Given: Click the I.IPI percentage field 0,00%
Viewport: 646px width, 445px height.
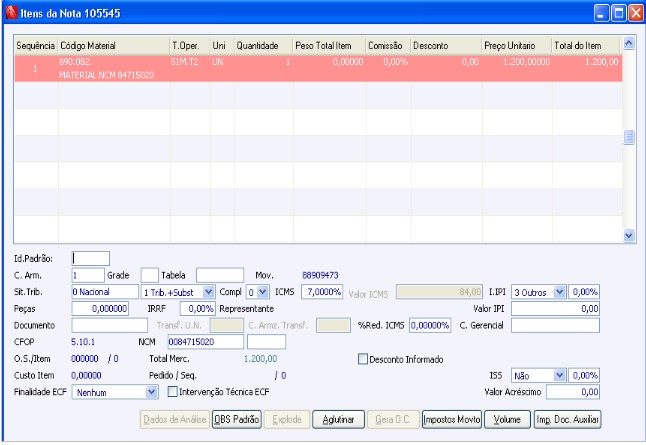Looking at the screenshot, I should click(x=584, y=292).
